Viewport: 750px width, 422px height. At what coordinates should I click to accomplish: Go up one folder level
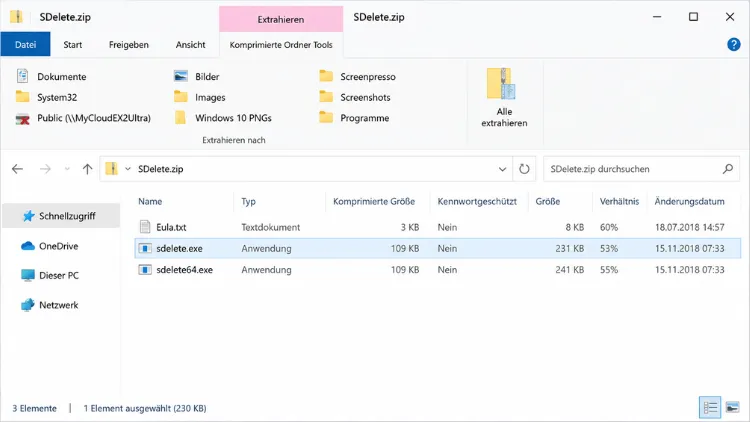click(87, 169)
